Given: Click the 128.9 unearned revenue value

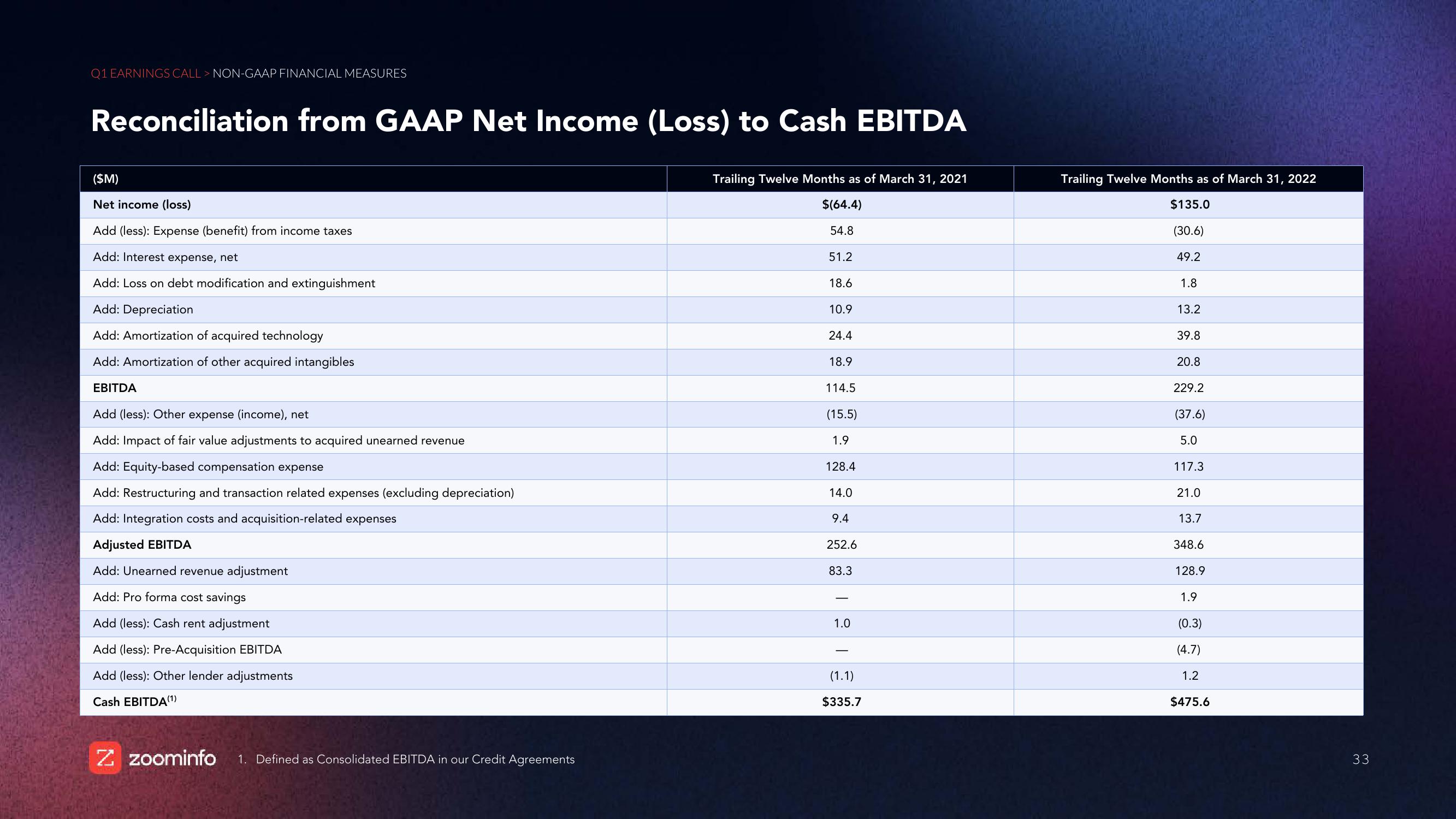Looking at the screenshot, I should [1190, 572].
